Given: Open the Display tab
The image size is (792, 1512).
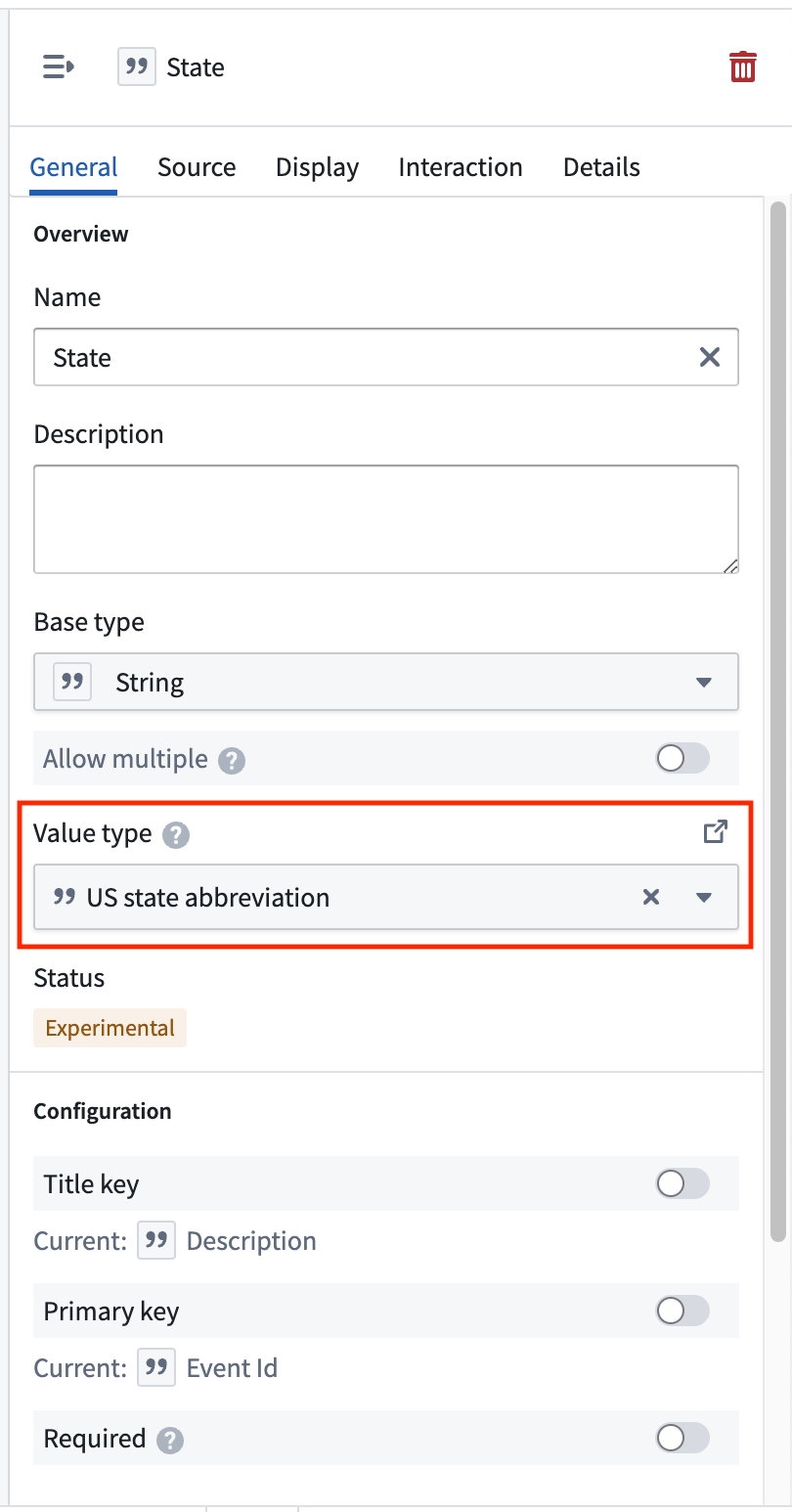Looking at the screenshot, I should (x=317, y=167).
